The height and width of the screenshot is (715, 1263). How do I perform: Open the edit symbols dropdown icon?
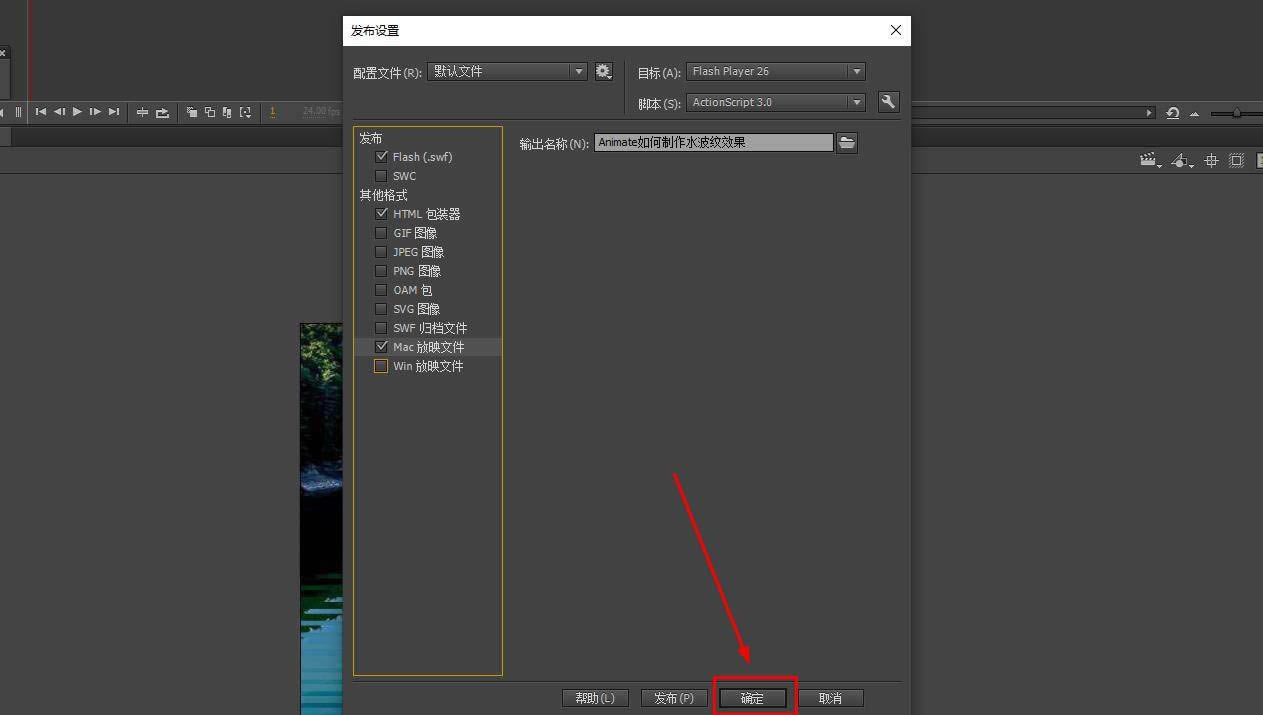pos(1182,160)
